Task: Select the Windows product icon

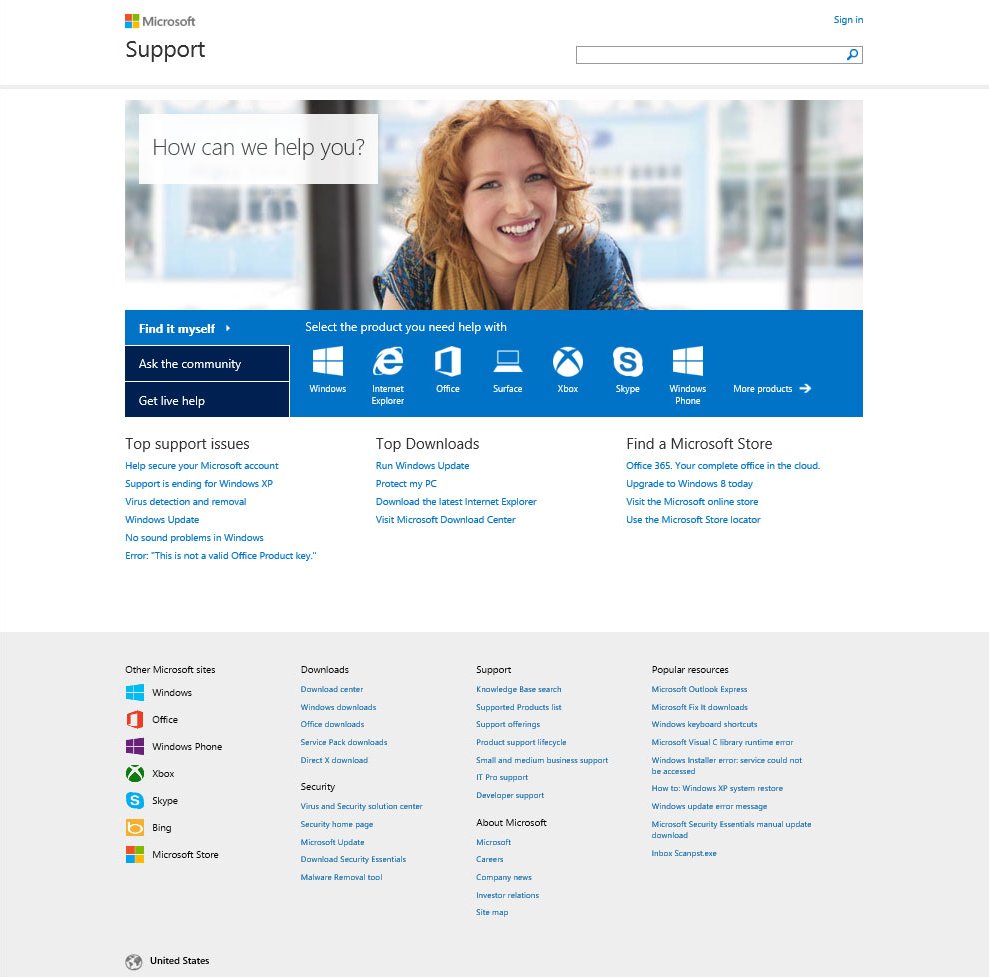Action: pyautogui.click(x=328, y=361)
